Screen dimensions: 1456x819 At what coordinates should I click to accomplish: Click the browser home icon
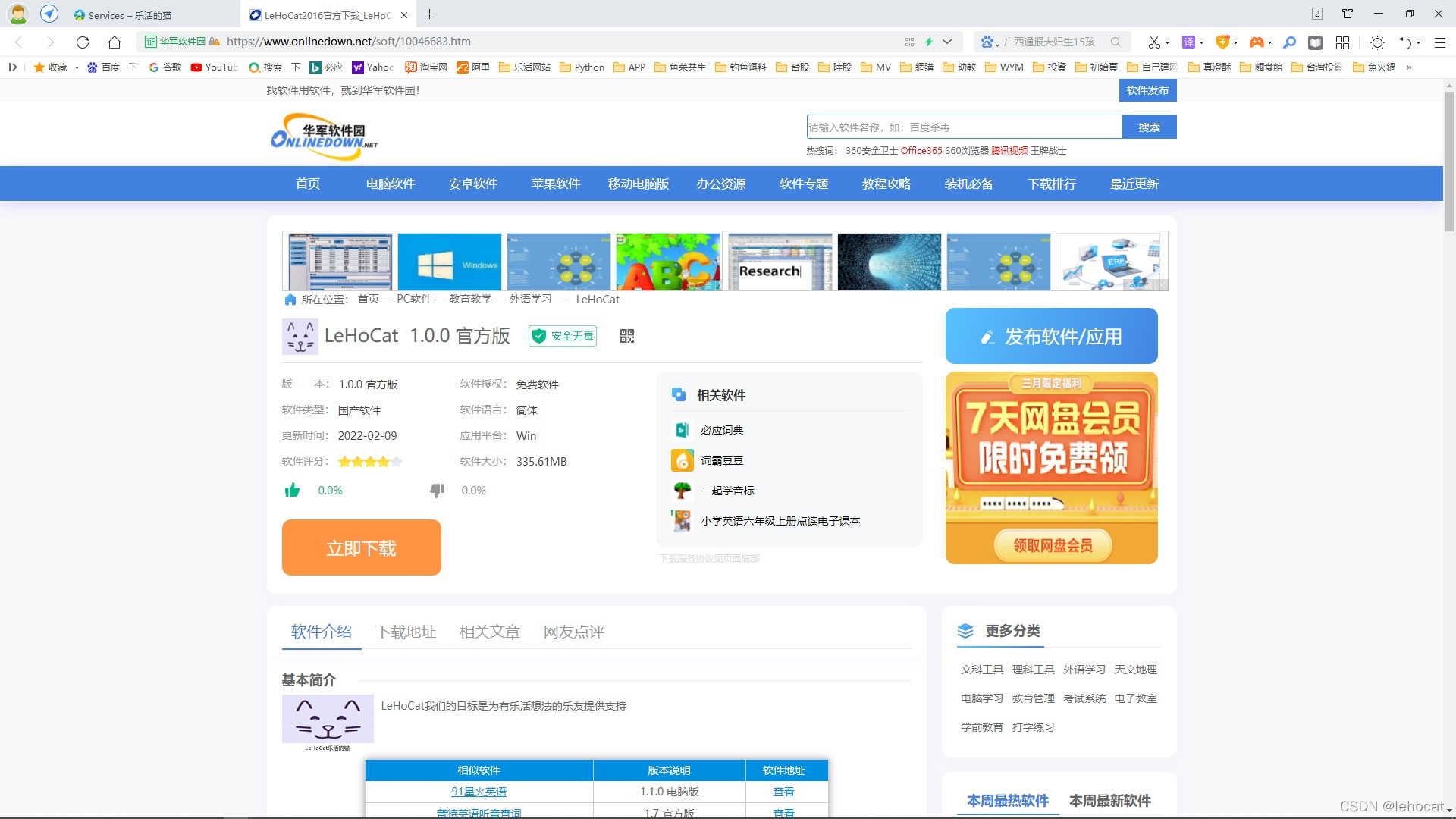tap(115, 42)
